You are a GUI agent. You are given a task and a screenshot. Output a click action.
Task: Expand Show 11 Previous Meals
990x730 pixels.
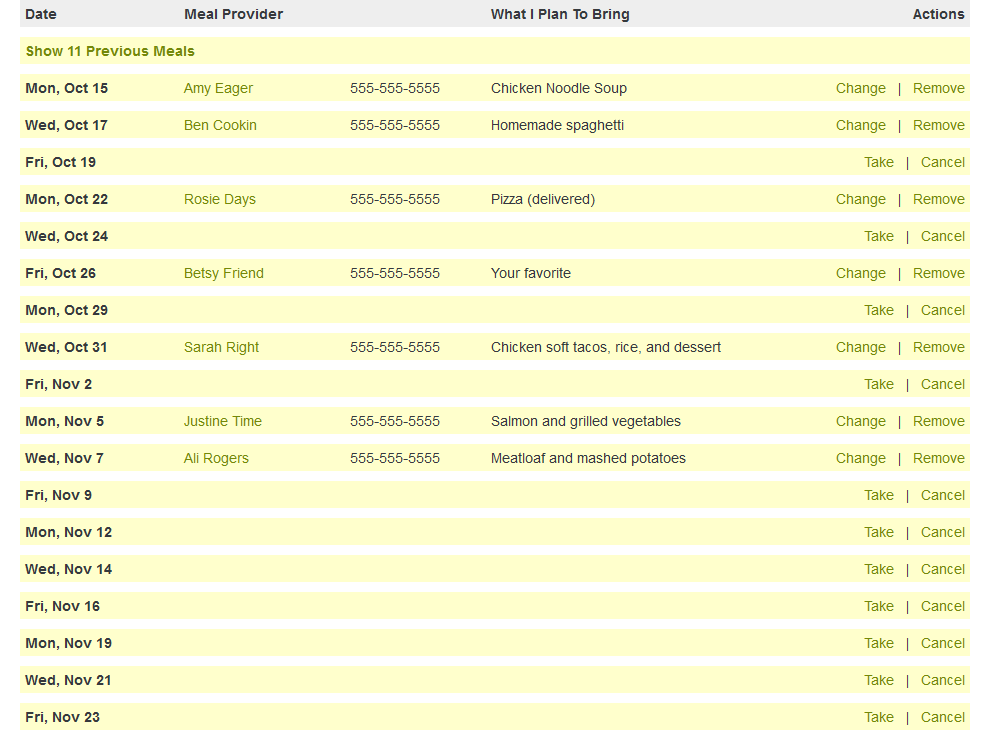(x=110, y=51)
